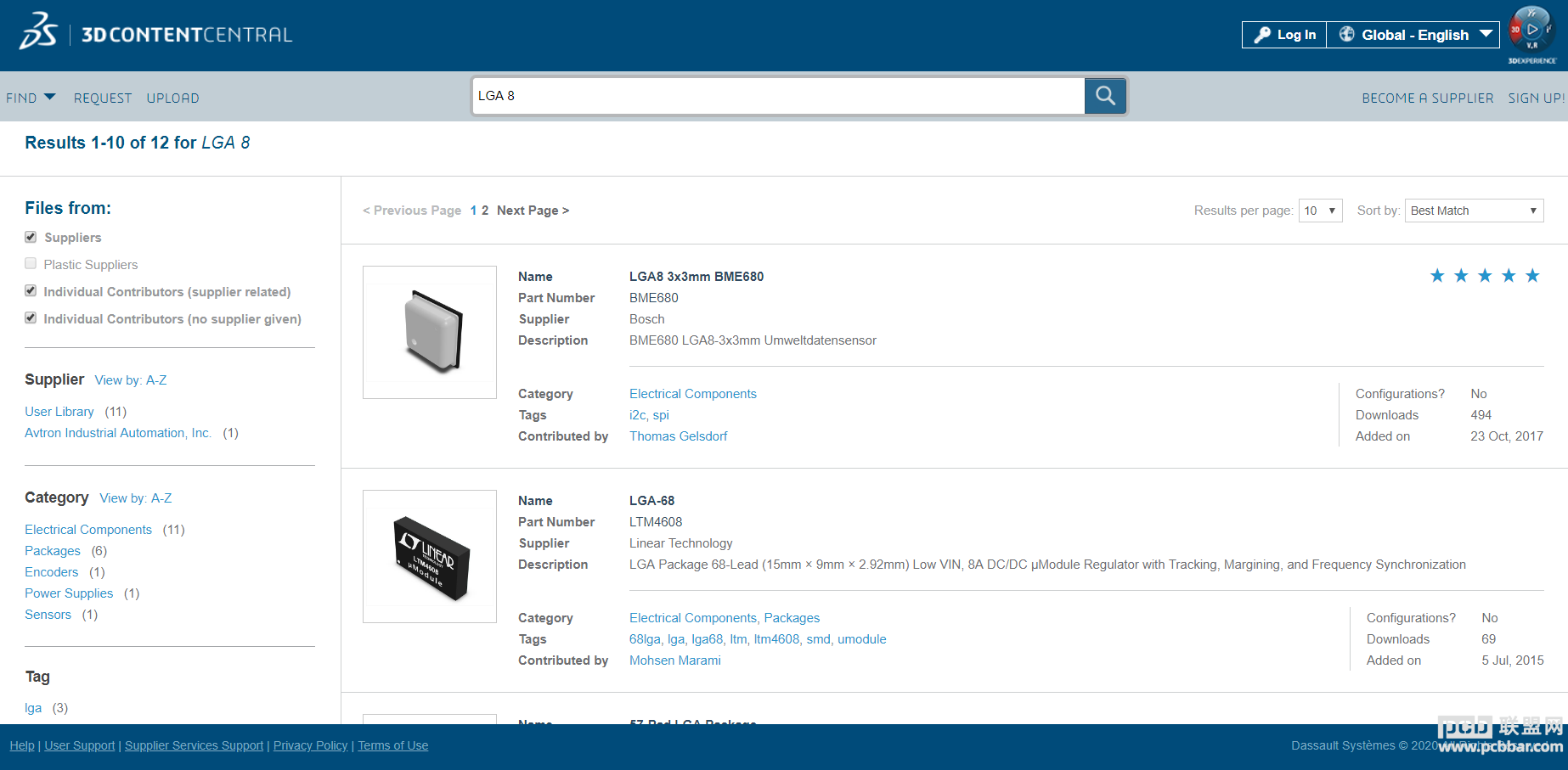Click the i2c tag
This screenshot has width=1568, height=770.
pos(637,415)
